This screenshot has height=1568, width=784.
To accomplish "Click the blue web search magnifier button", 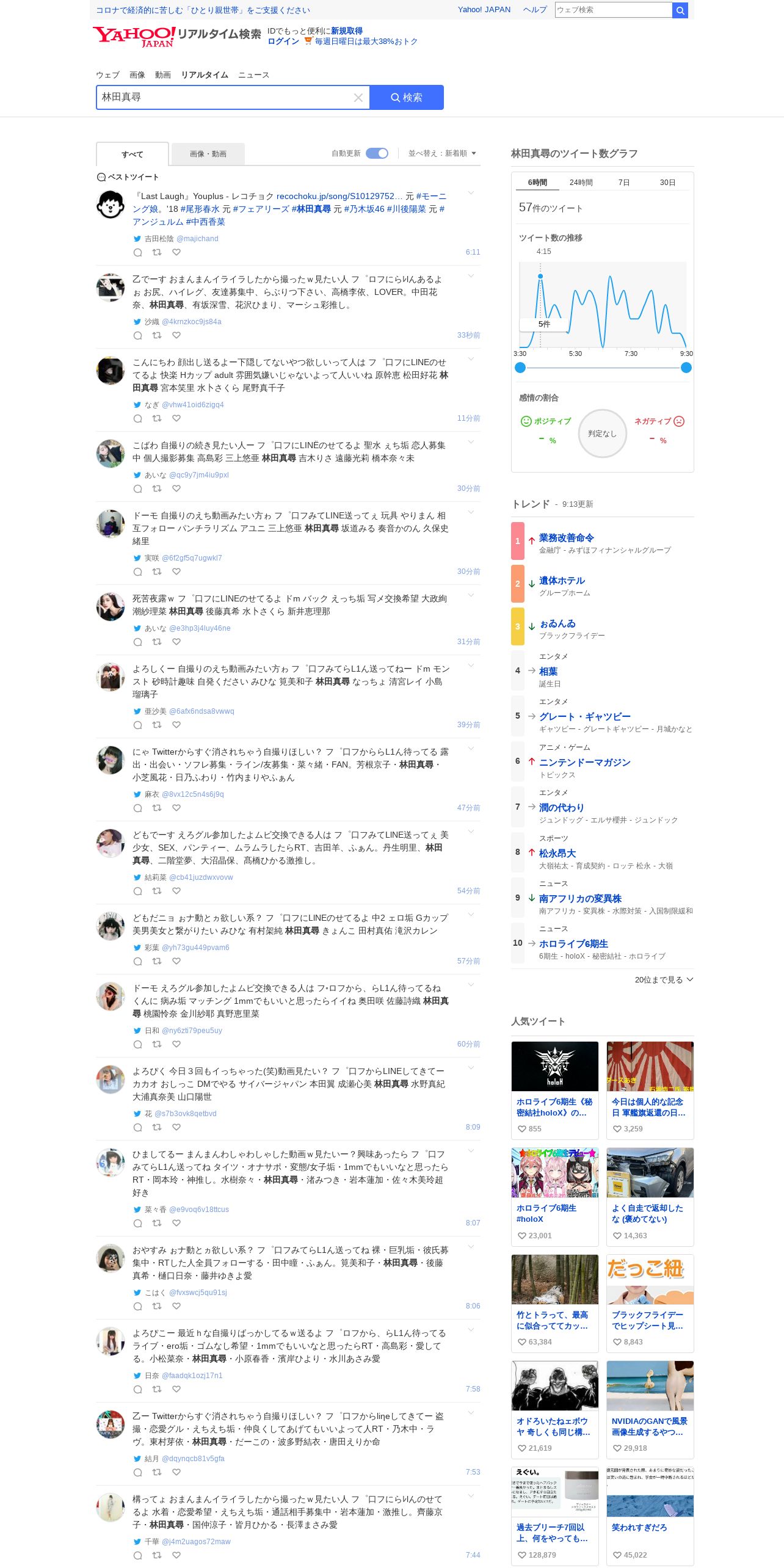I will [x=680, y=10].
